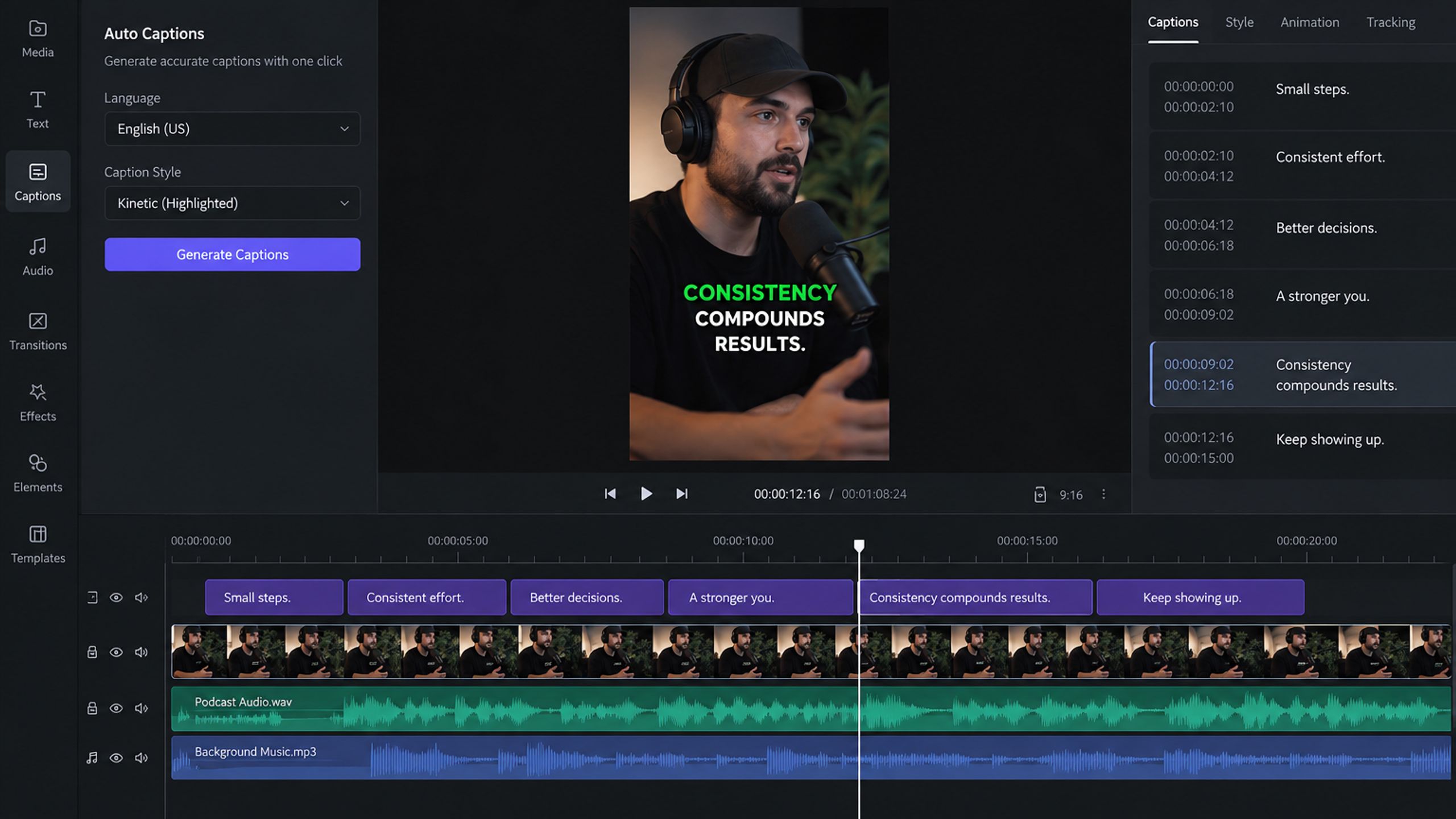This screenshot has width=1456, height=819.
Task: Select the 'Small steps.' caption entry
Action: coord(1302,96)
